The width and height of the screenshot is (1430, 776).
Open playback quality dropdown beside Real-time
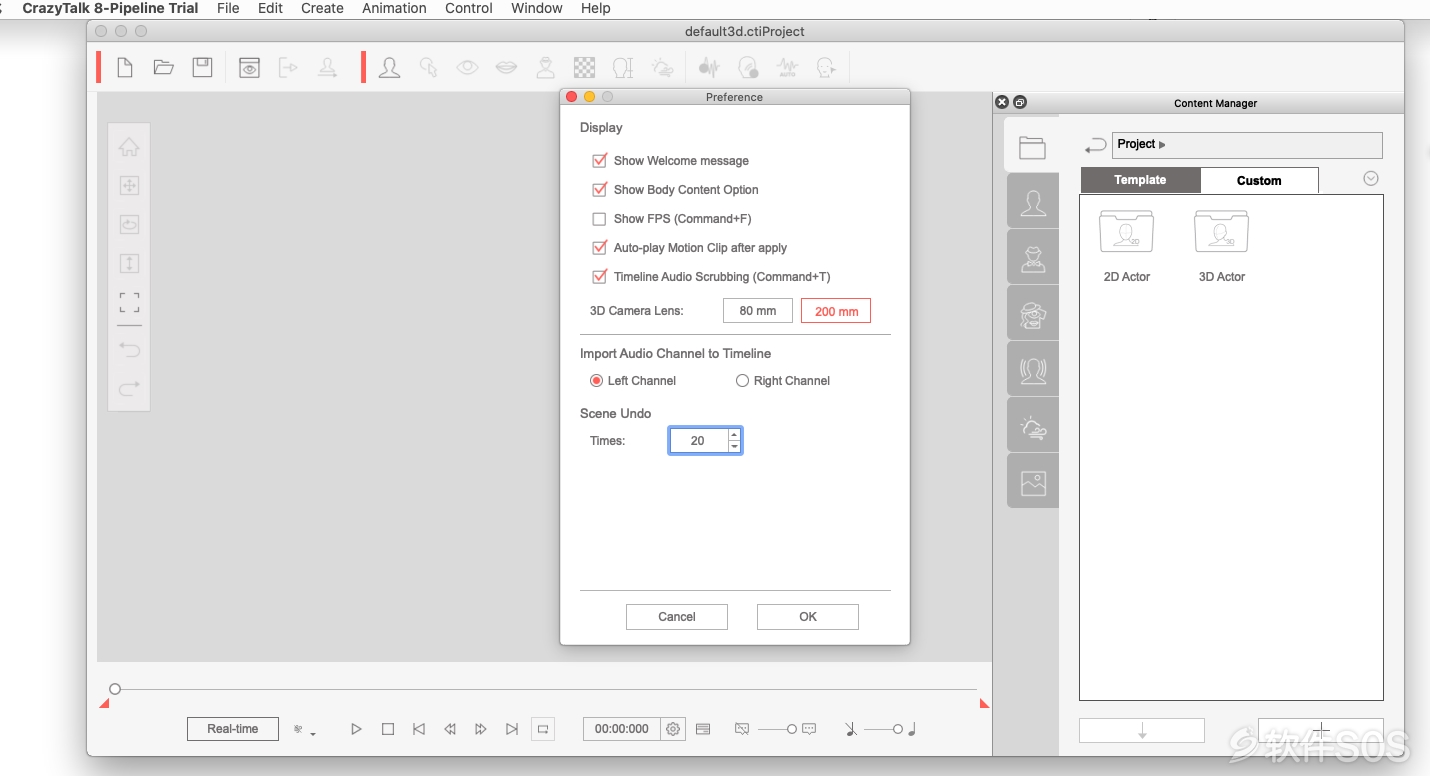coord(305,730)
